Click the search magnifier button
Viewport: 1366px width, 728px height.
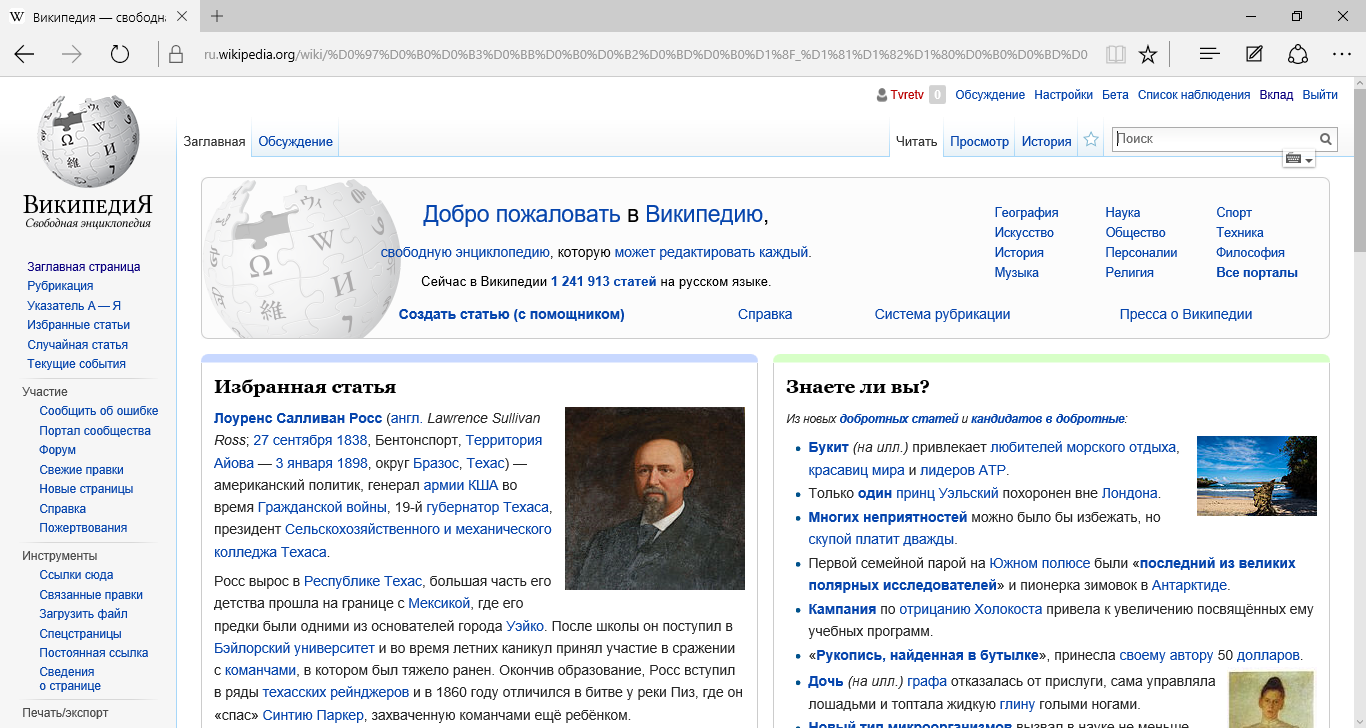point(1327,139)
